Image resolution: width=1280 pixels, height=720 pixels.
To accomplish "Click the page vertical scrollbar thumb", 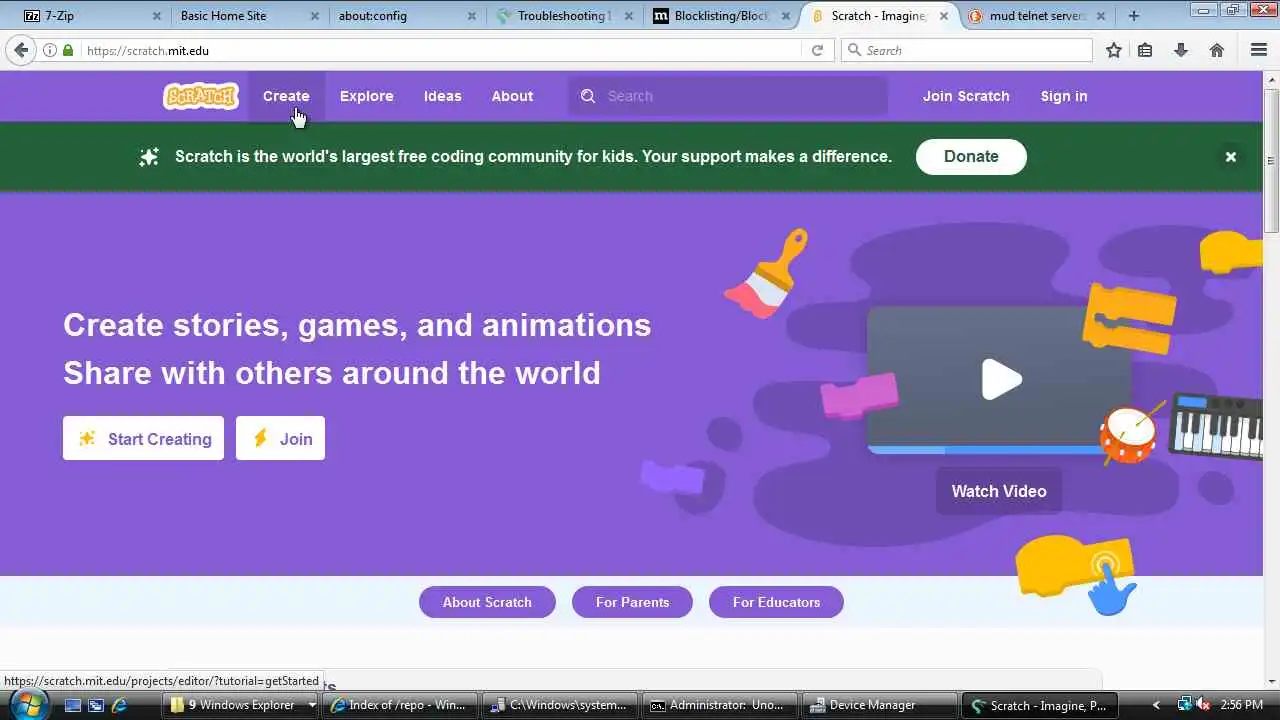I will [1271, 159].
